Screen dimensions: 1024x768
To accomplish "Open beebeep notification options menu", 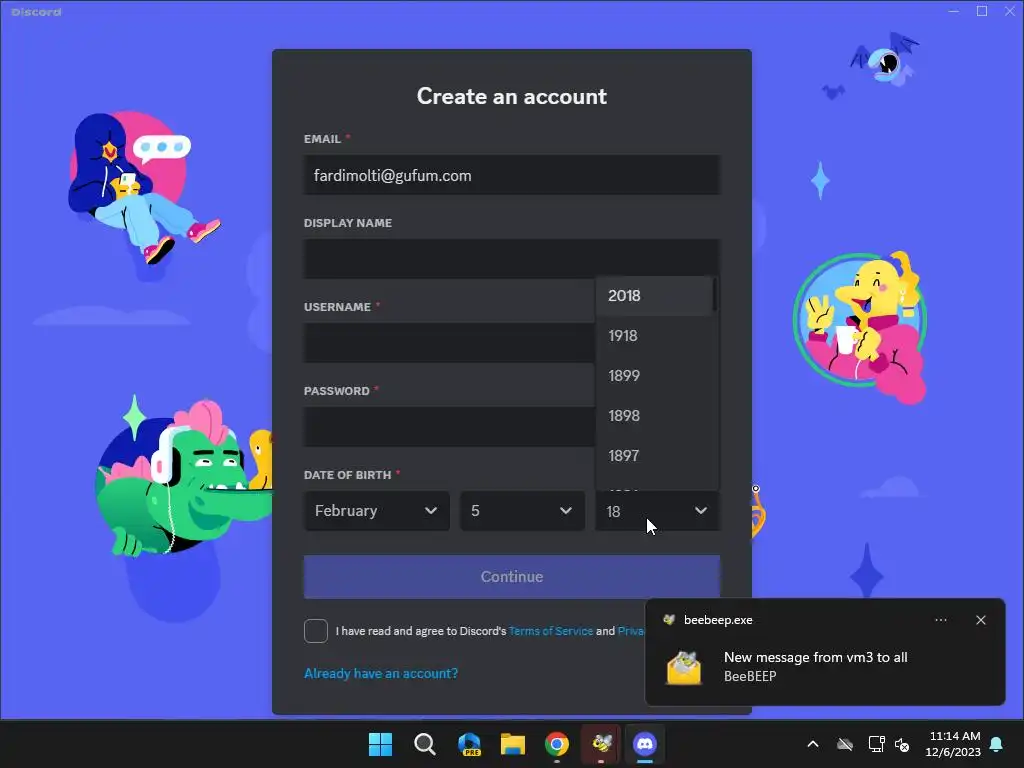I will [x=940, y=620].
